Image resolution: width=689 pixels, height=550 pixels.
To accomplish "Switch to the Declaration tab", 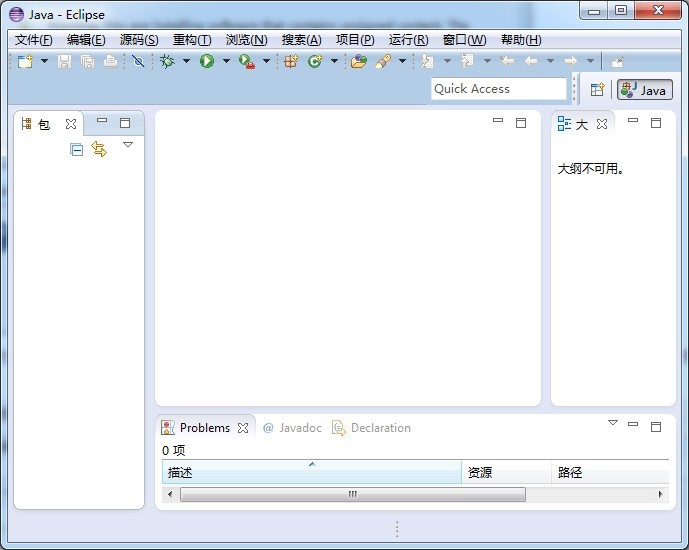I will pos(372,428).
